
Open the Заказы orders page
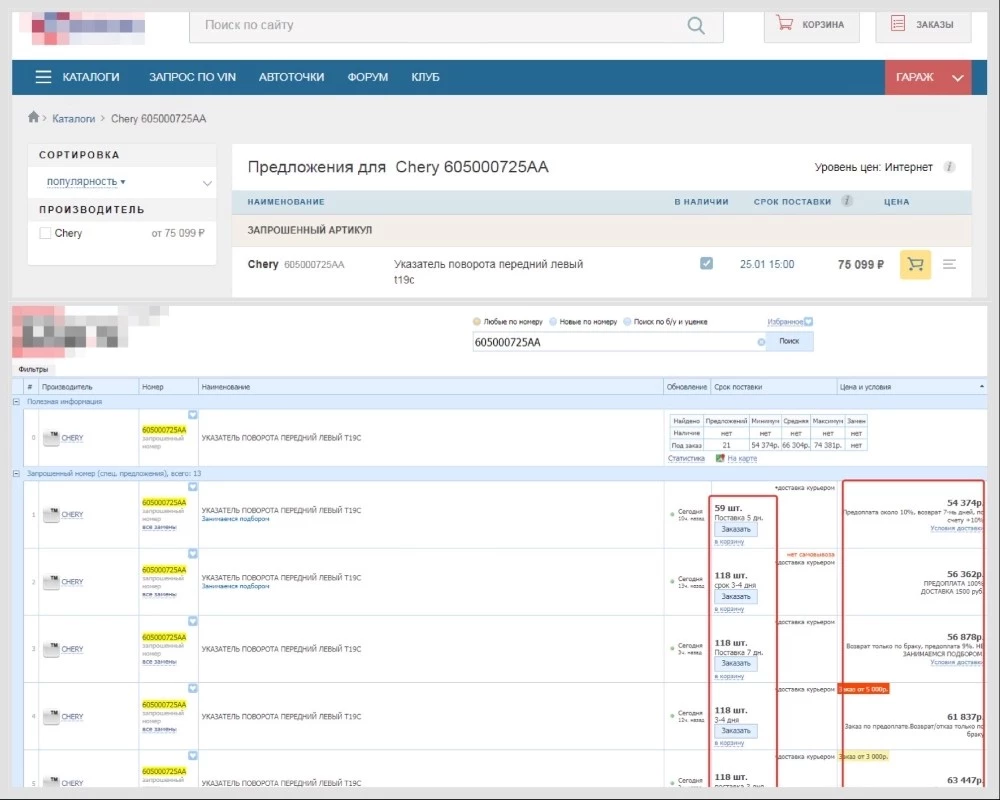922,25
